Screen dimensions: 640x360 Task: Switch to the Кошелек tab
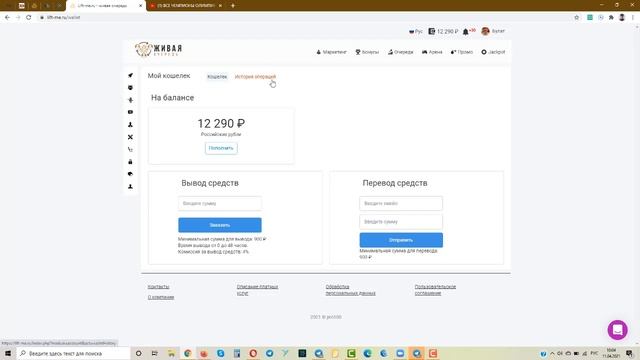pyautogui.click(x=217, y=77)
